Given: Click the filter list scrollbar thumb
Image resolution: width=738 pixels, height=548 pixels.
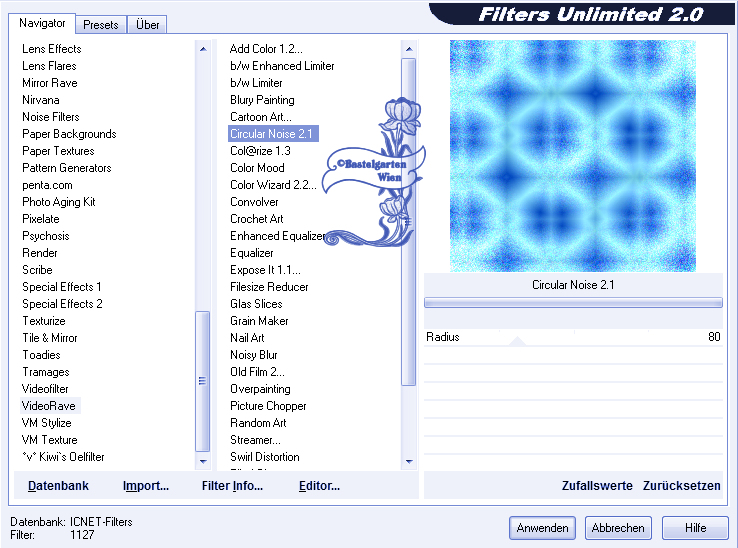Looking at the screenshot, I should [409, 222].
